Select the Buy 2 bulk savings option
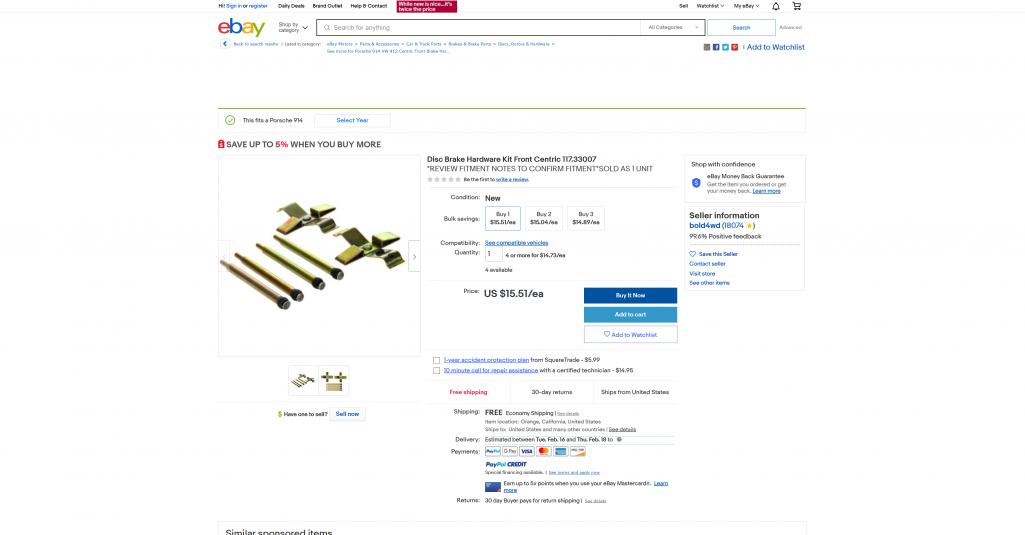 click(544, 218)
